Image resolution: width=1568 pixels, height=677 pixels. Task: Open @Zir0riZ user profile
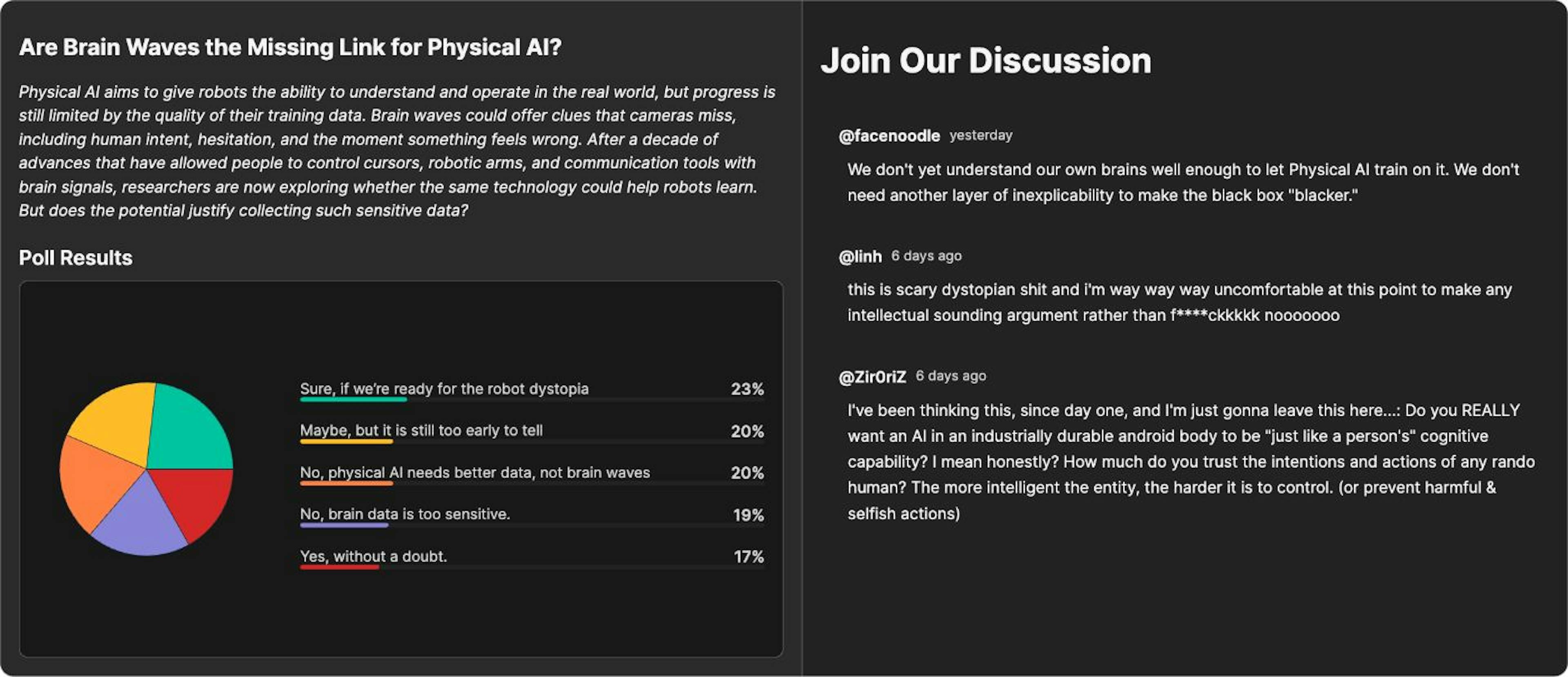pos(872,377)
